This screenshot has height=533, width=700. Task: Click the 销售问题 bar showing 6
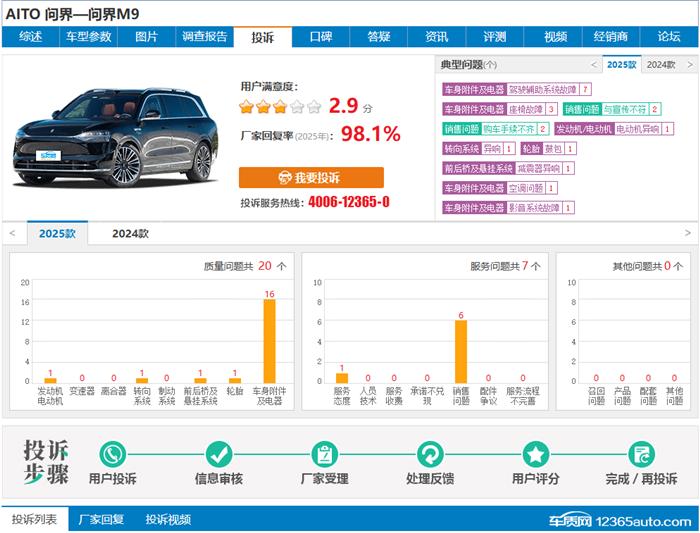[x=461, y=351]
